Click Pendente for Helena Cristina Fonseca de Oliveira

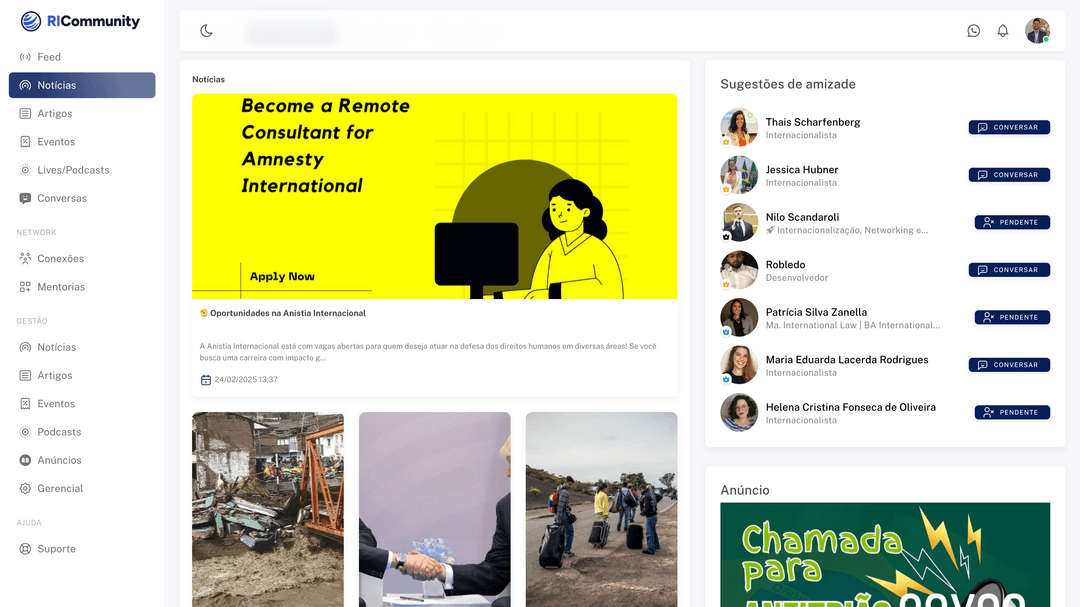point(1012,413)
